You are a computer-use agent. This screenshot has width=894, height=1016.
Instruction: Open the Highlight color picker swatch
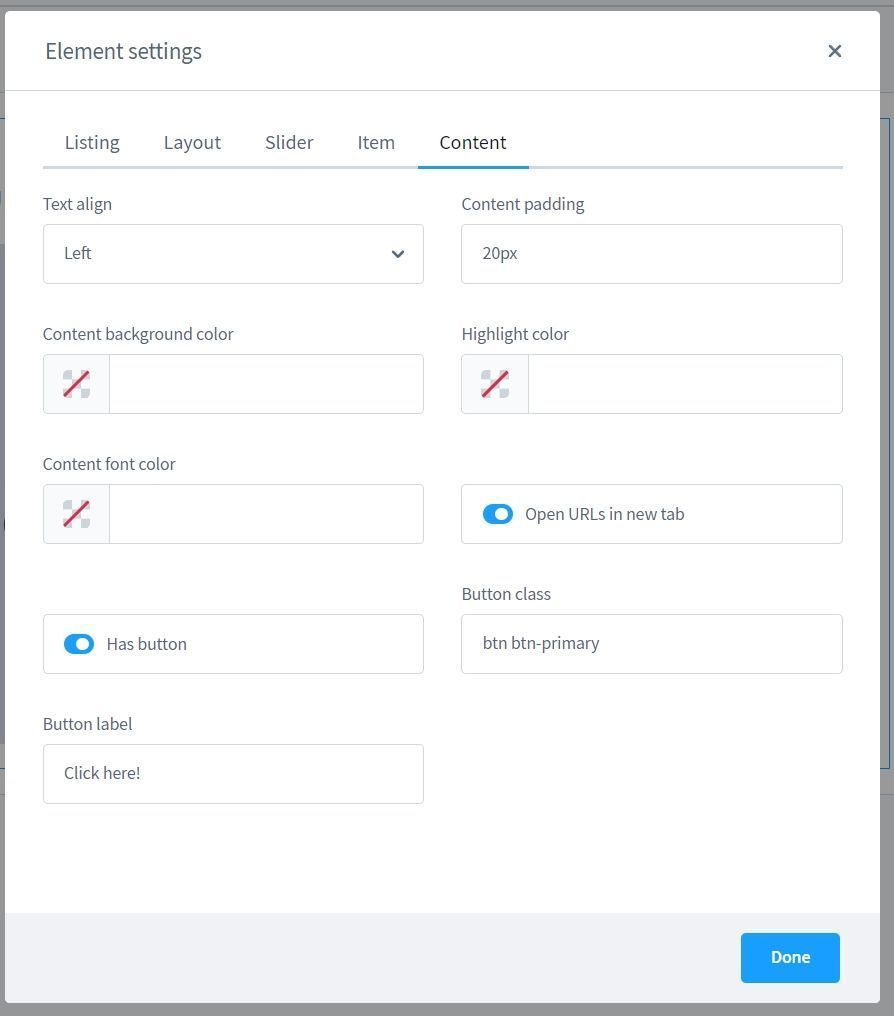tap(495, 384)
